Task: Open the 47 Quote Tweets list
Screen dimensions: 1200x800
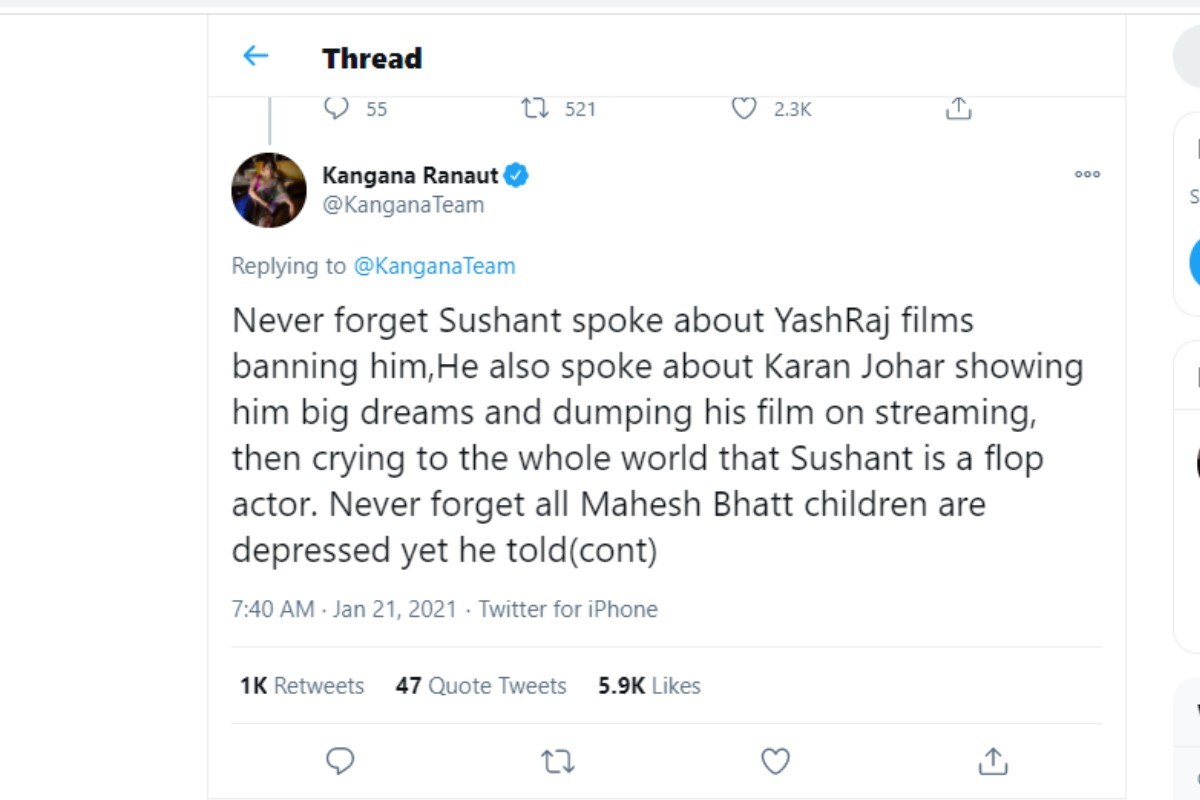Action: (x=481, y=686)
